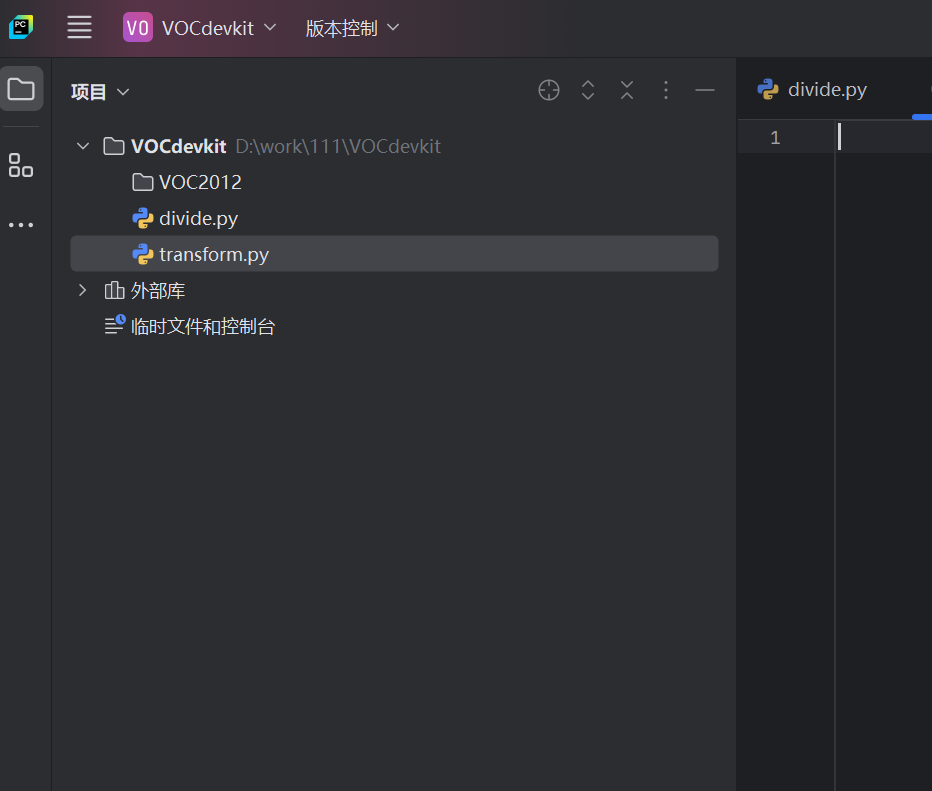Open project panel options via kebab menu icon

click(x=665, y=90)
